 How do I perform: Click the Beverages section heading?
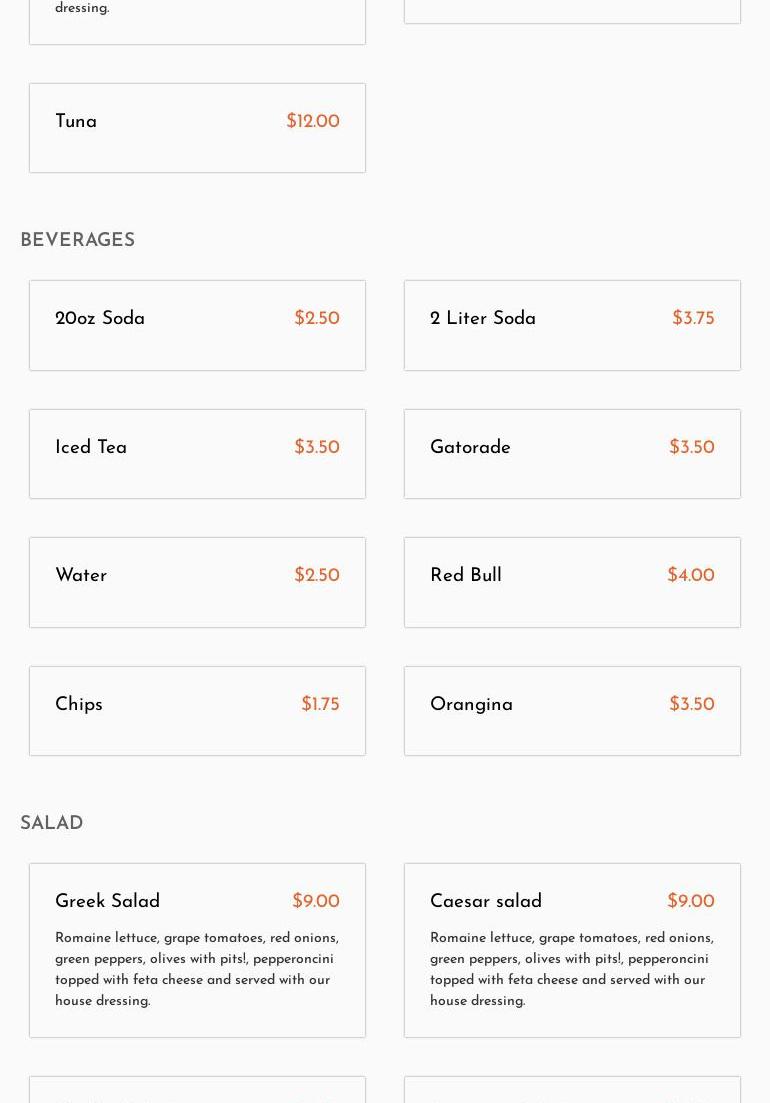(77, 241)
